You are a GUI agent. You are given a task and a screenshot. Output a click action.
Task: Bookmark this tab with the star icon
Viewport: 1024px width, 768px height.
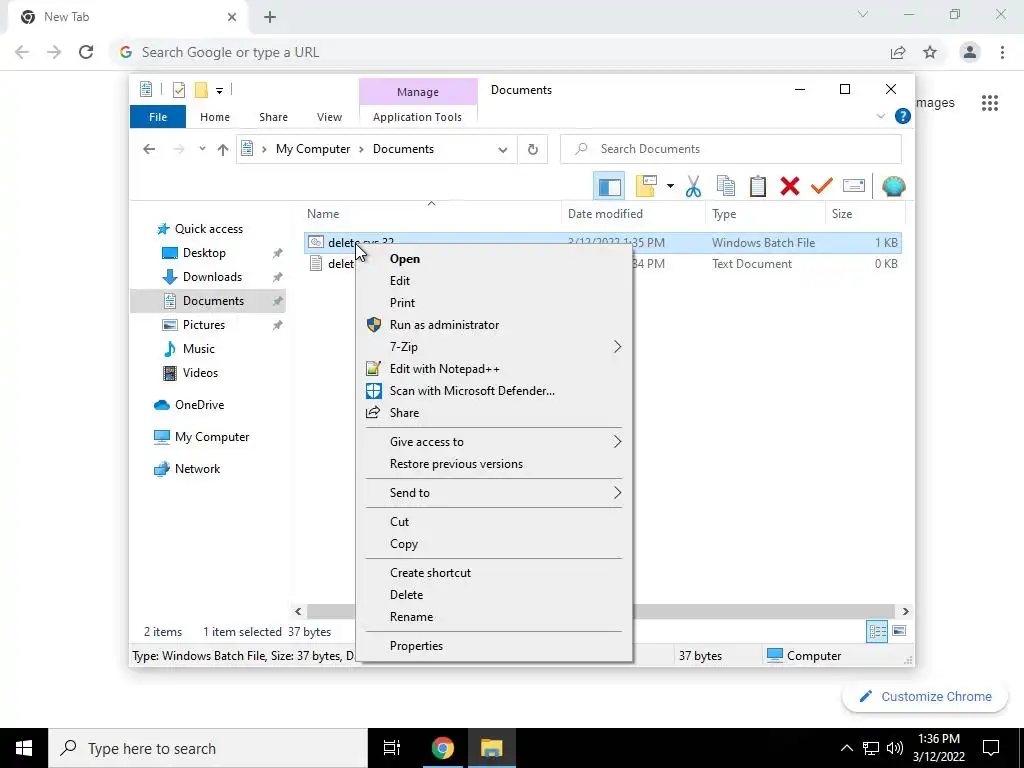pyautogui.click(x=930, y=52)
